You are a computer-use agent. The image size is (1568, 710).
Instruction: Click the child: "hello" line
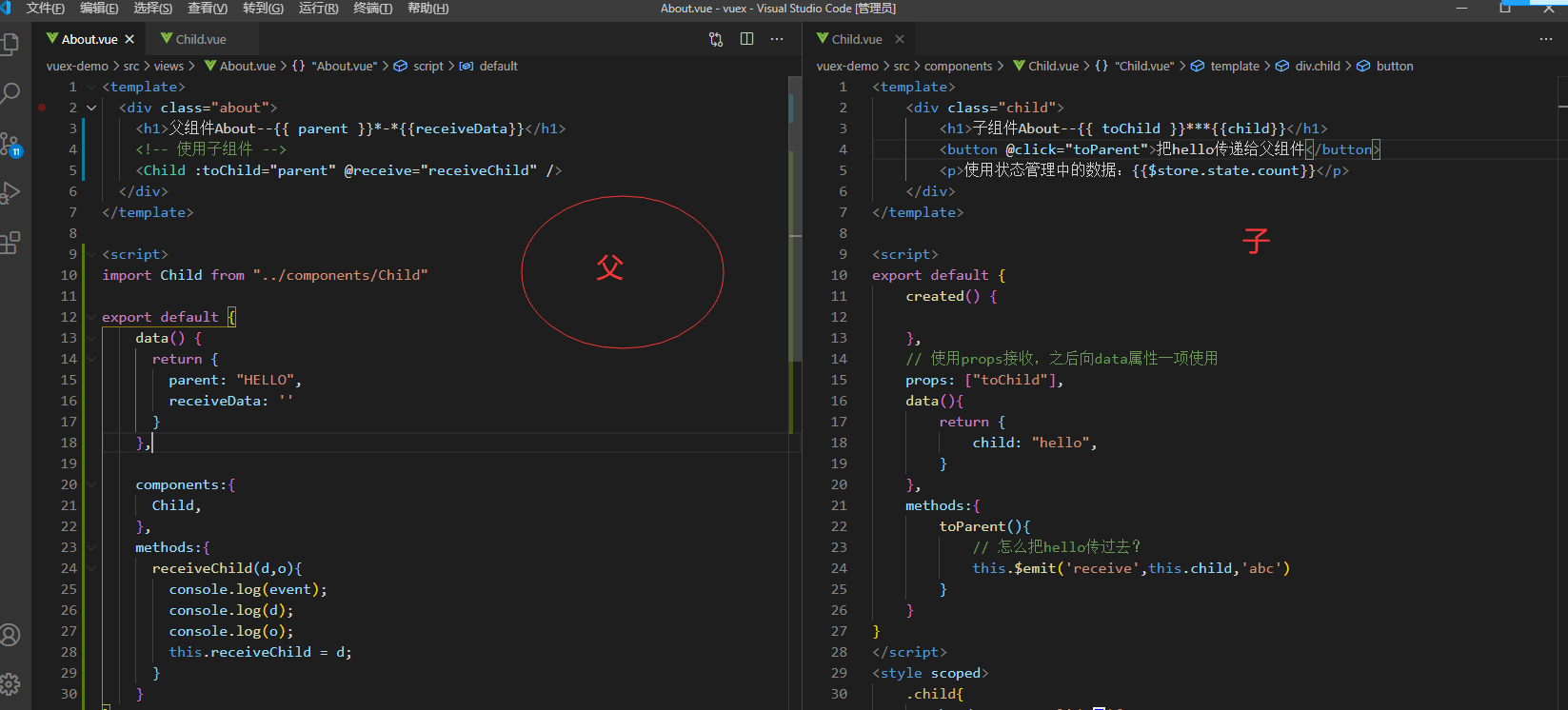click(x=1035, y=443)
